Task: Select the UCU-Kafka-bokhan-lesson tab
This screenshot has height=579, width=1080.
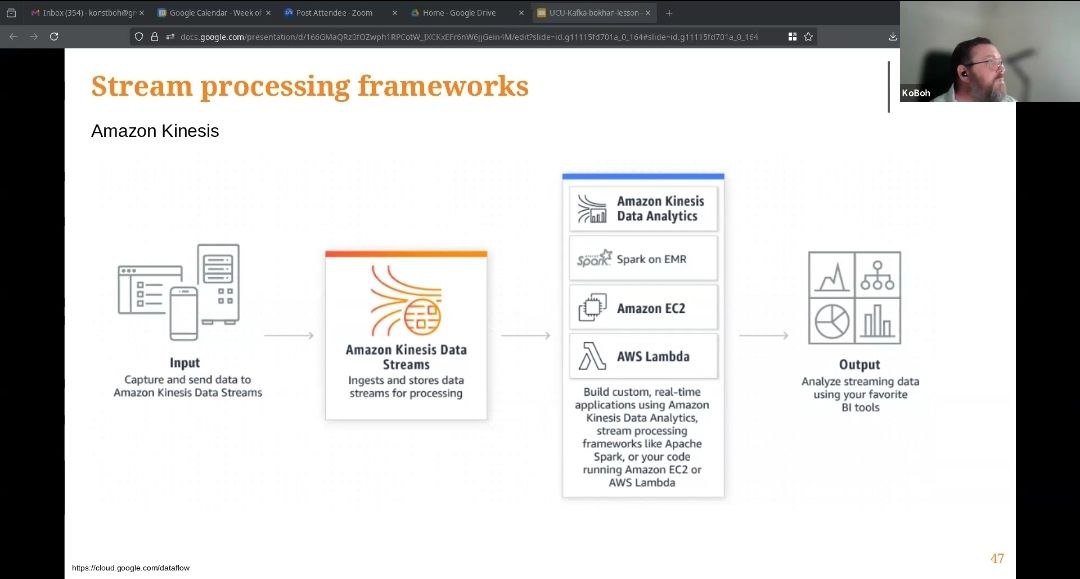Action: (594, 12)
